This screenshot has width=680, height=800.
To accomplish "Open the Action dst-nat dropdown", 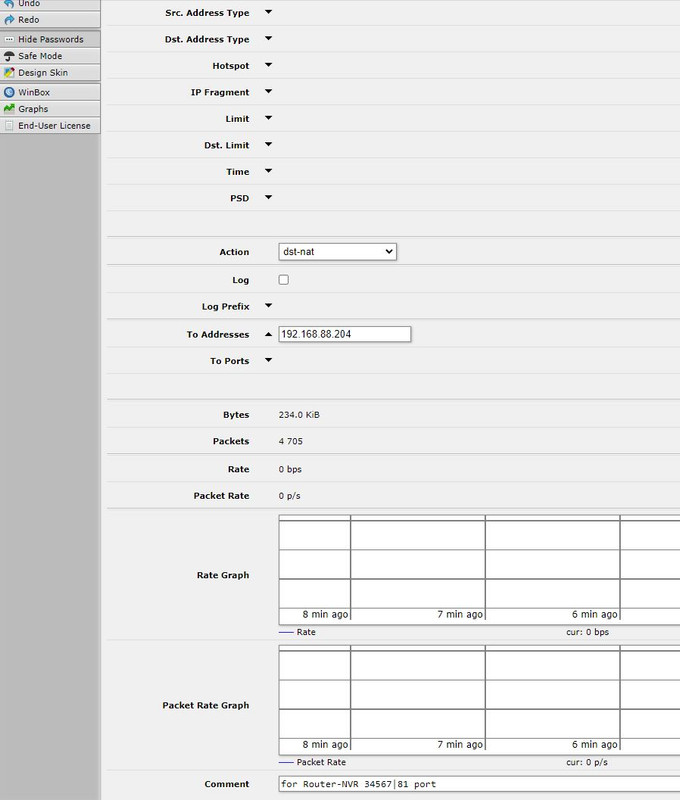I will click(x=337, y=252).
